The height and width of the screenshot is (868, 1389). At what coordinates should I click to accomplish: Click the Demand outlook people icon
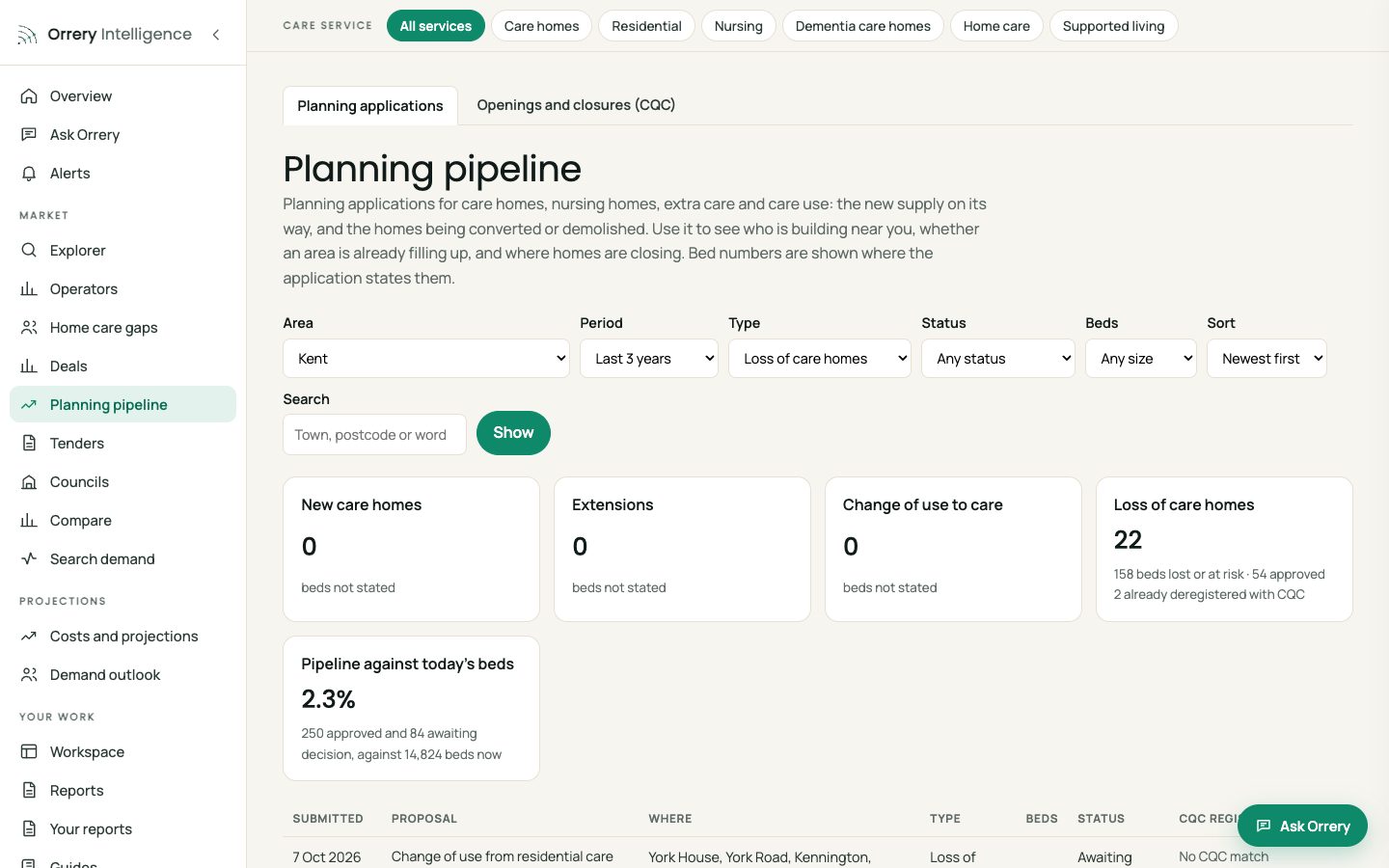click(29, 675)
